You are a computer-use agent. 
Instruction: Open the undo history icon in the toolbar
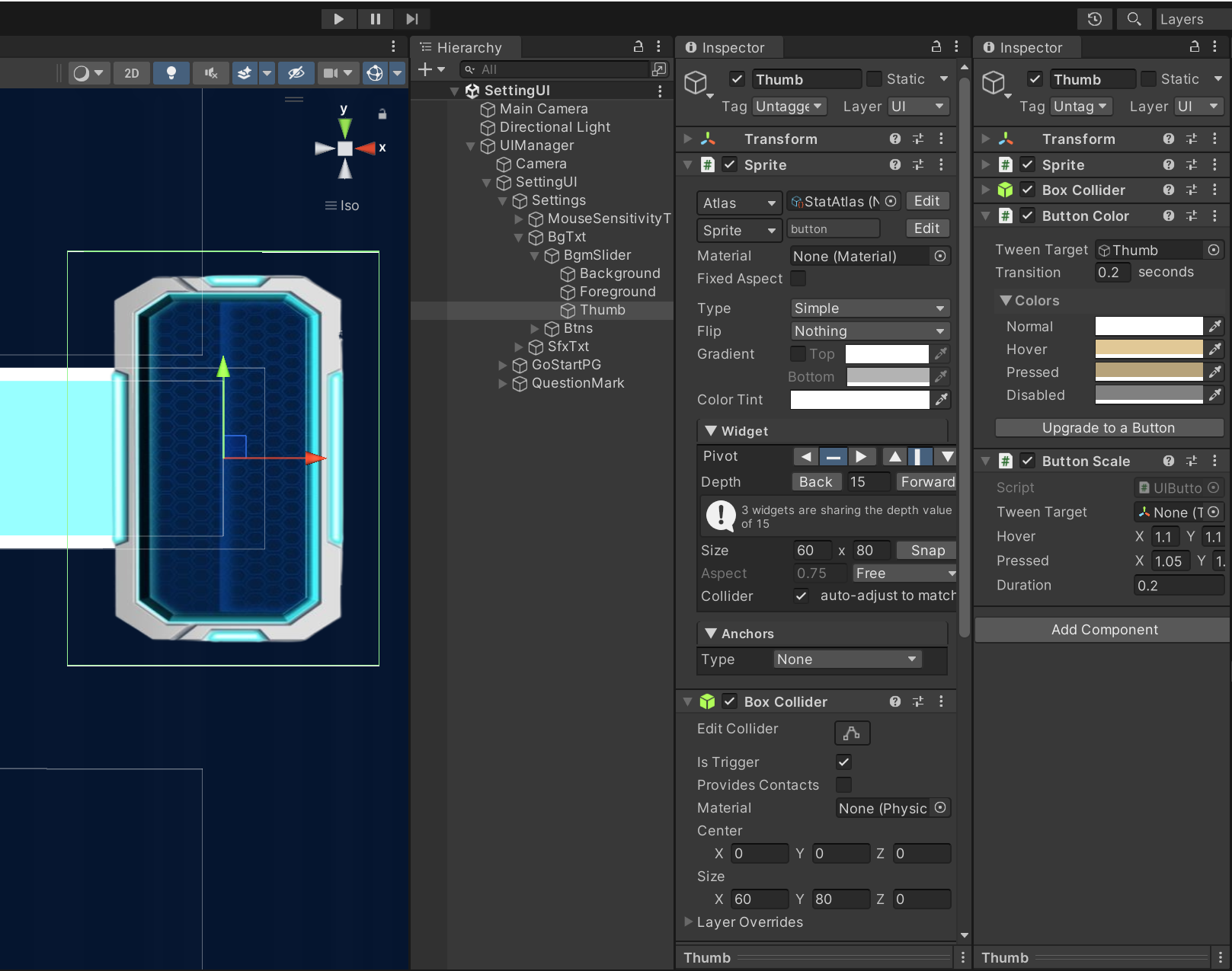[x=1094, y=19]
